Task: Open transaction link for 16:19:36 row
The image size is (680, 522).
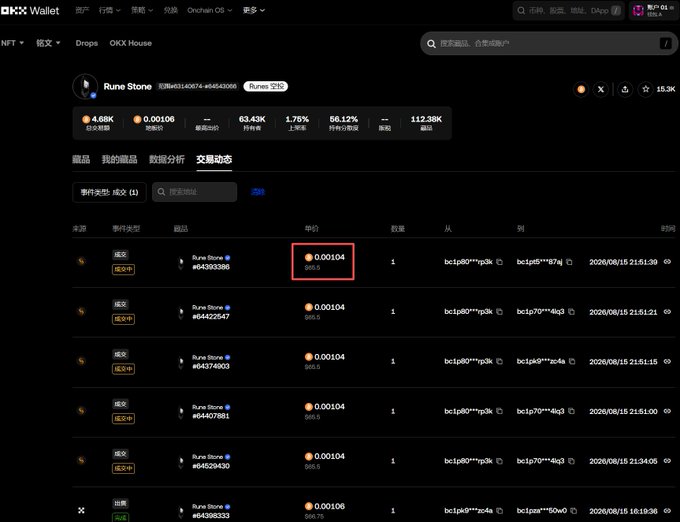Action: 667,510
